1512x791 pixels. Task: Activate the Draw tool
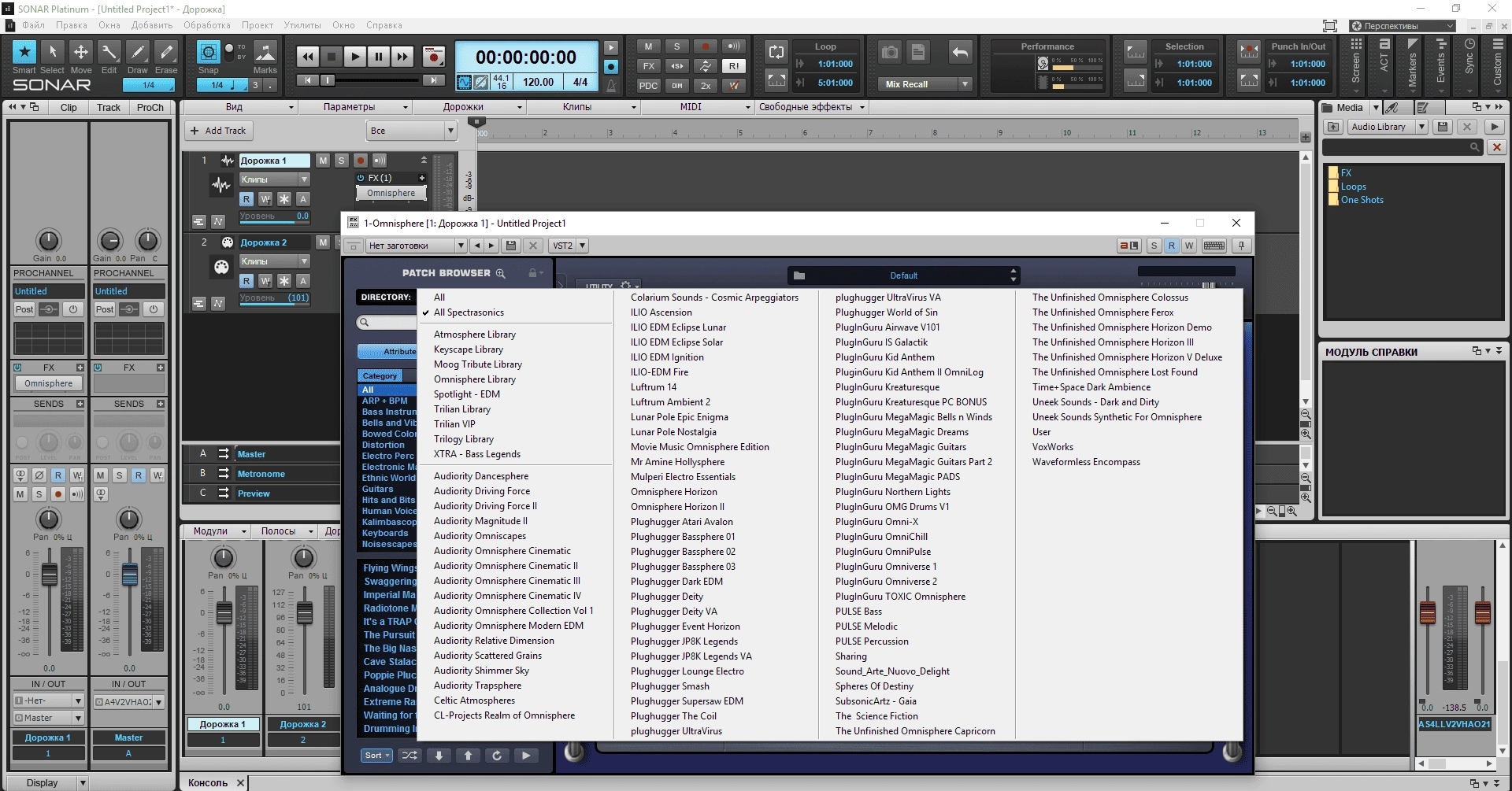tap(138, 52)
